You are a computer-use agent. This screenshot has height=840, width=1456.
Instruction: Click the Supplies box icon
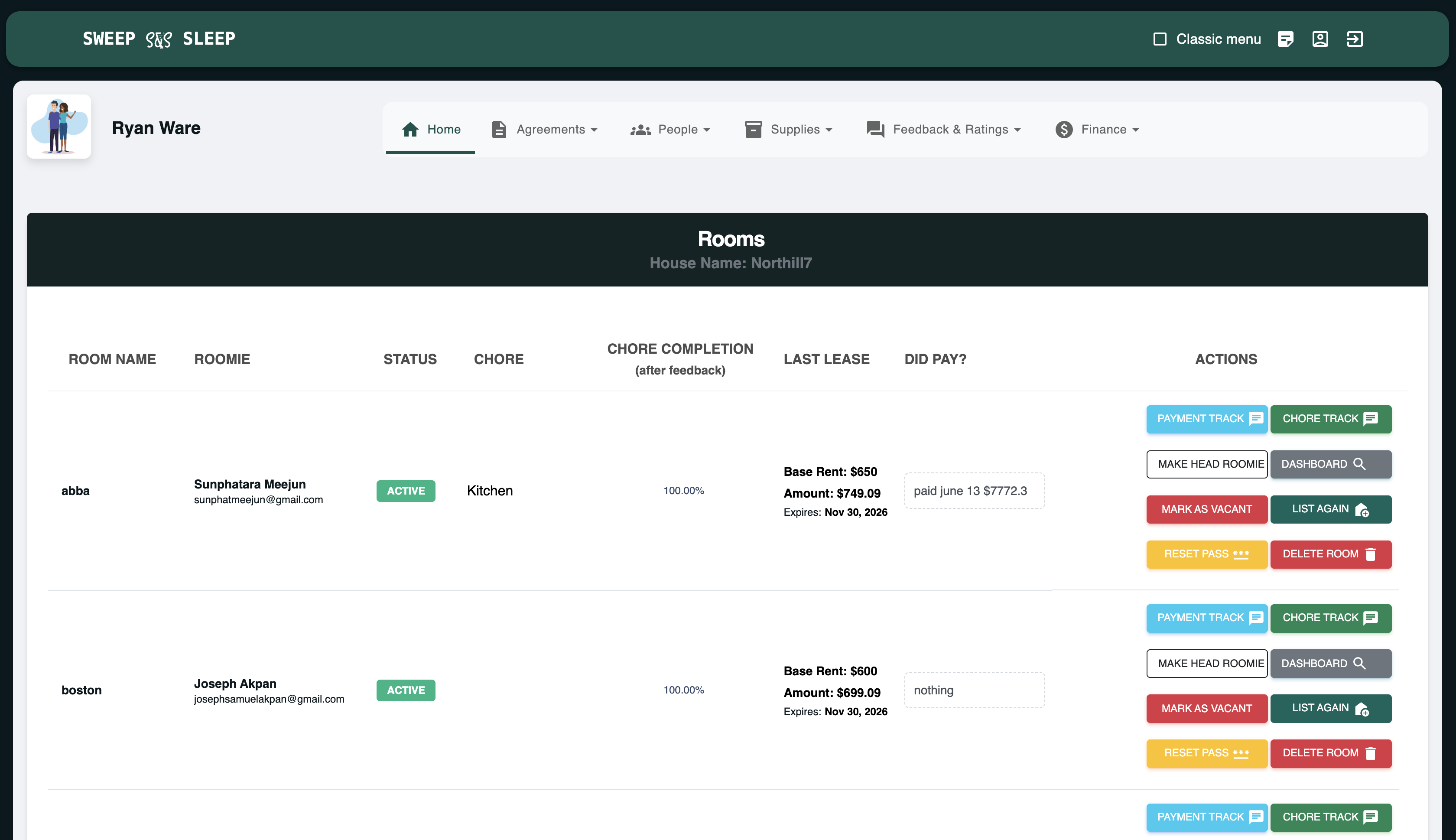point(753,129)
